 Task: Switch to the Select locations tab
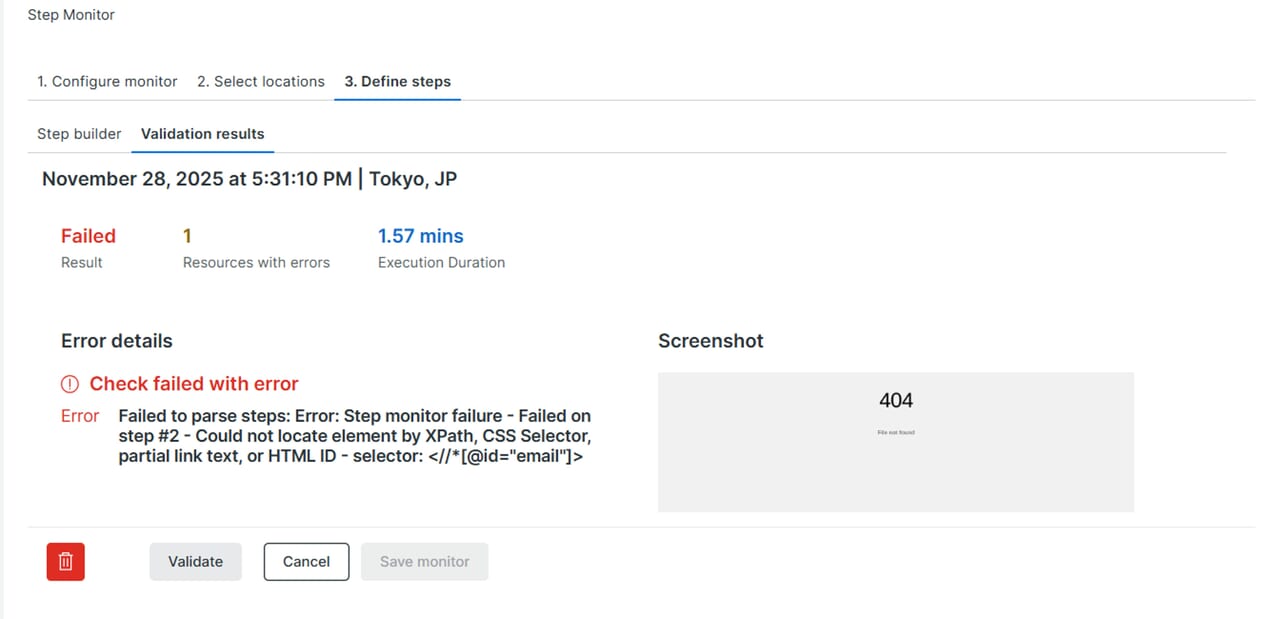(x=261, y=82)
